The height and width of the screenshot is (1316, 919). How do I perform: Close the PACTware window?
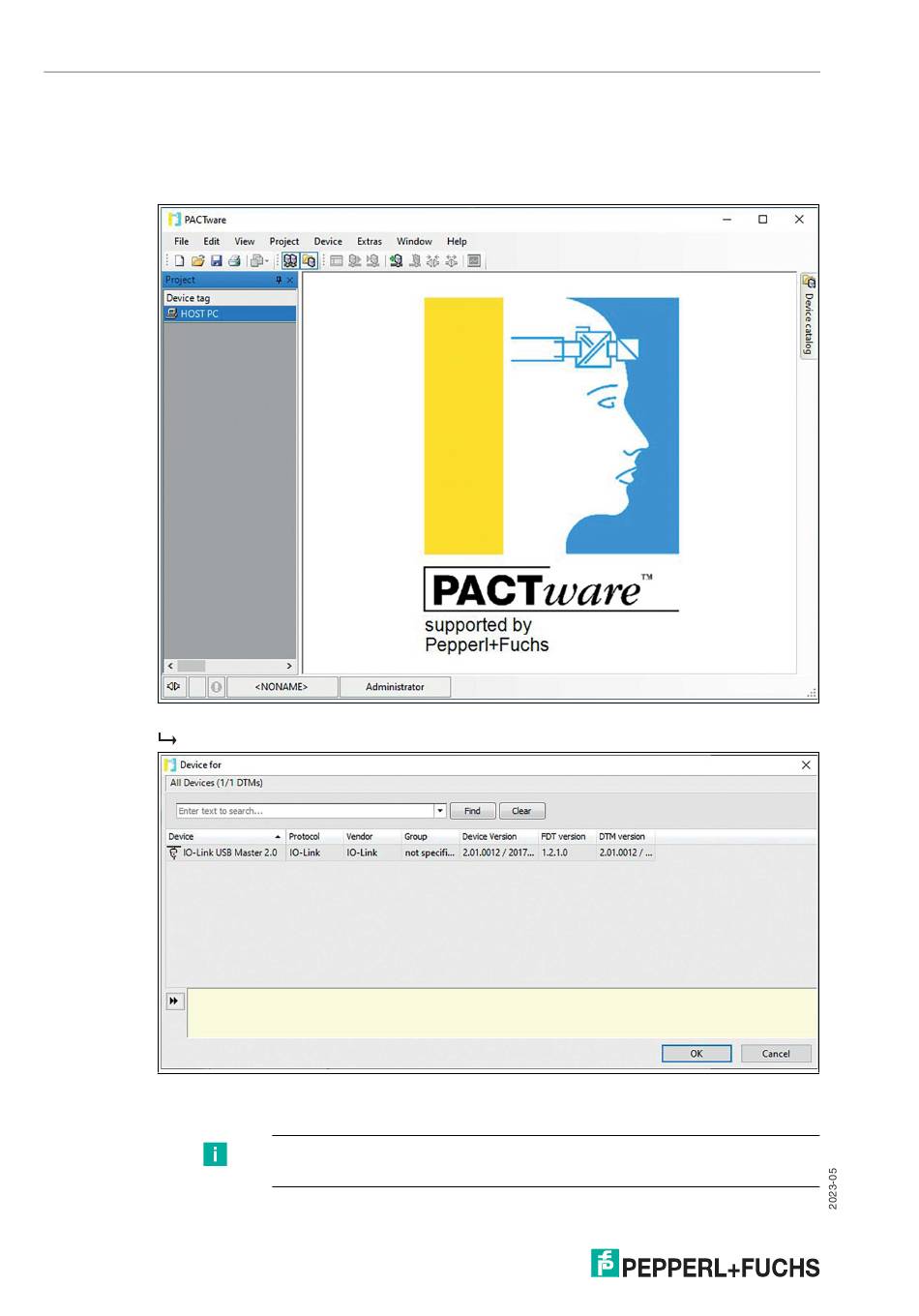(x=799, y=220)
